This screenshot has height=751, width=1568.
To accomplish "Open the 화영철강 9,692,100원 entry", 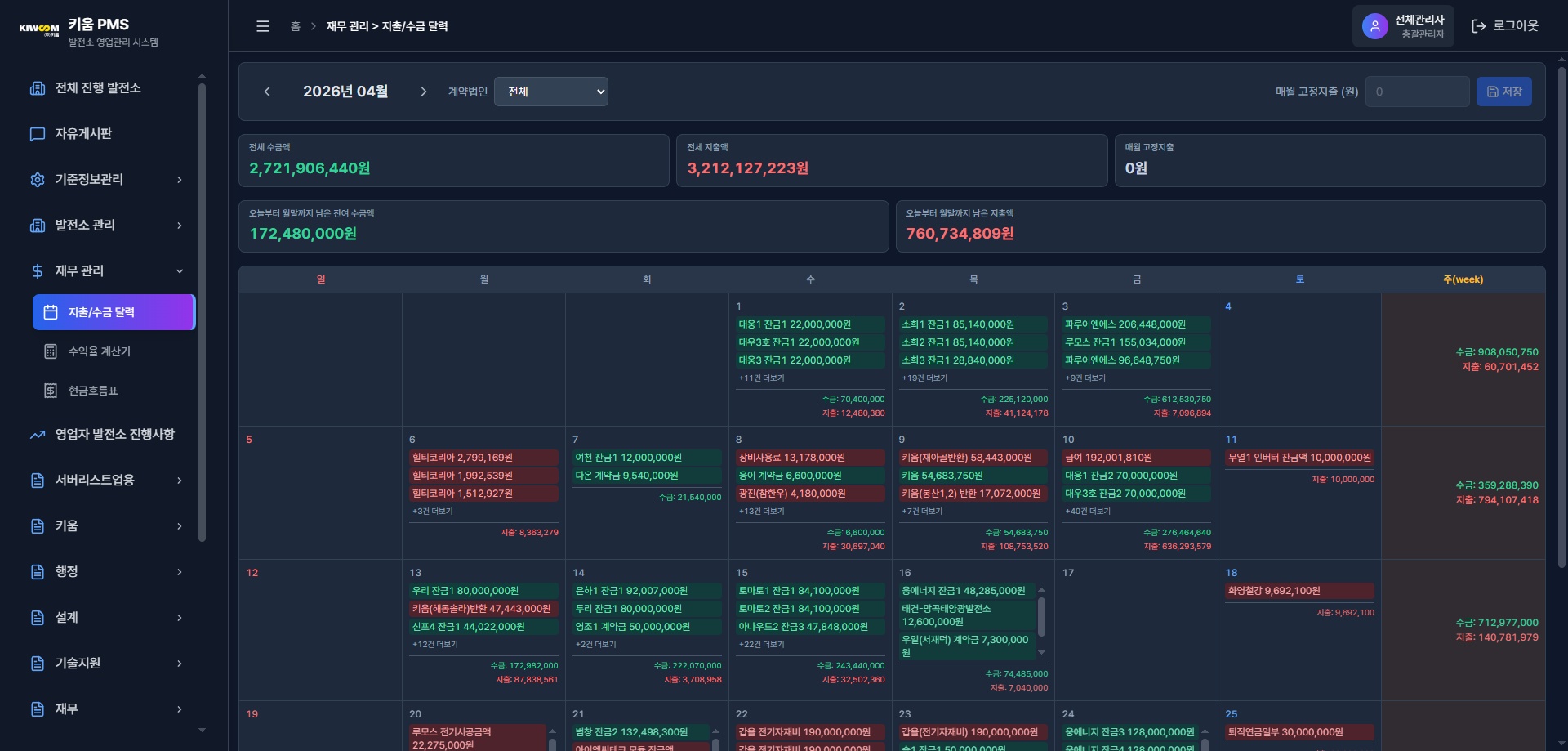I will (1300, 591).
